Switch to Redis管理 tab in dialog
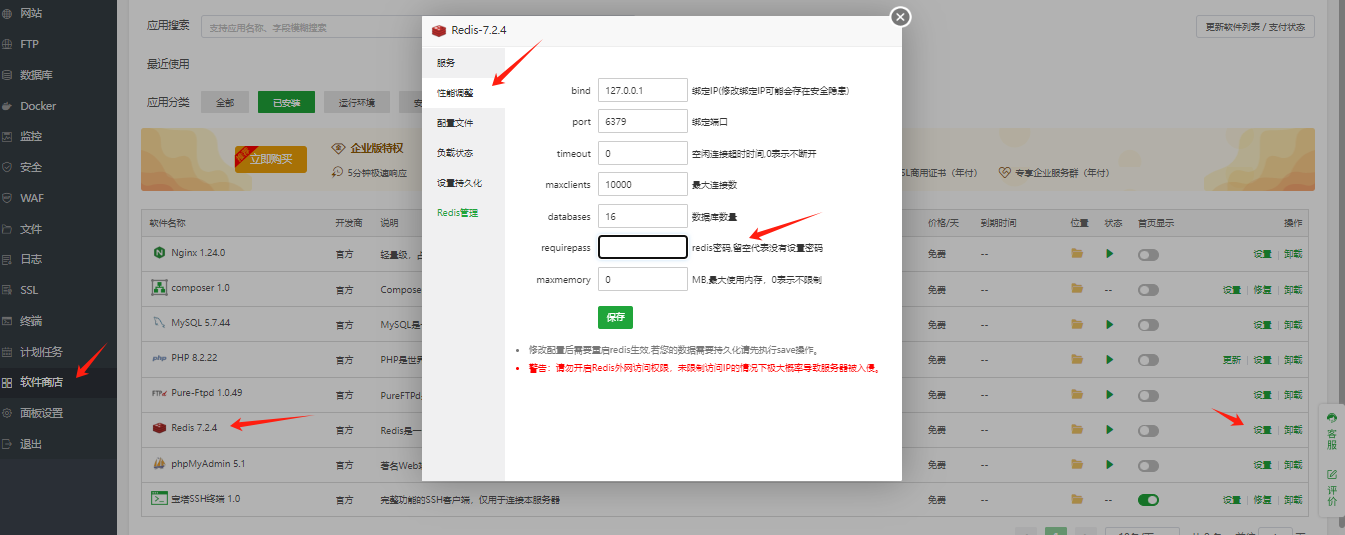This screenshot has height=535, width=1345. [x=463, y=213]
